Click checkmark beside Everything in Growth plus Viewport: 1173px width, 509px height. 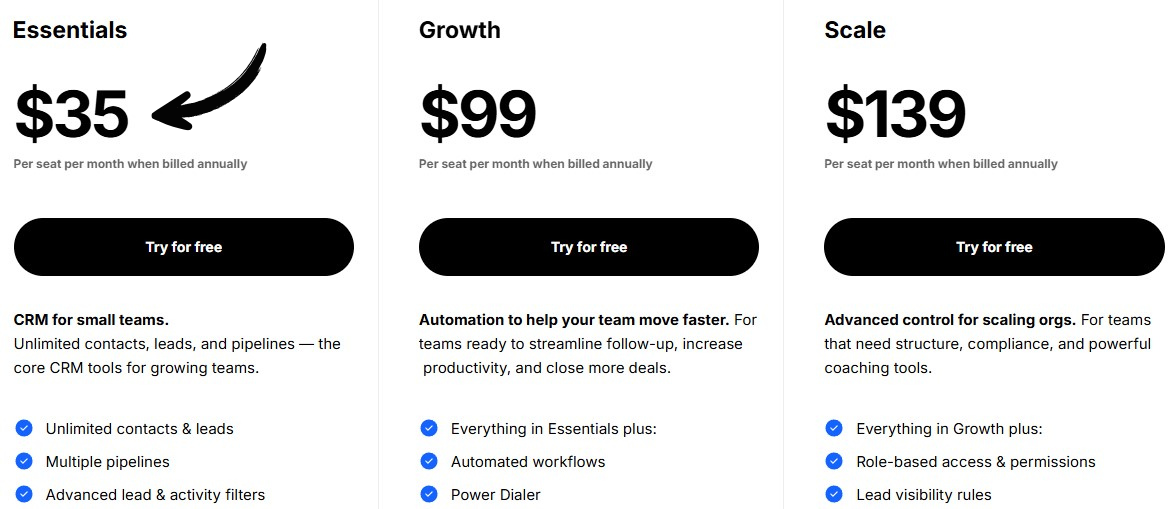(x=834, y=428)
